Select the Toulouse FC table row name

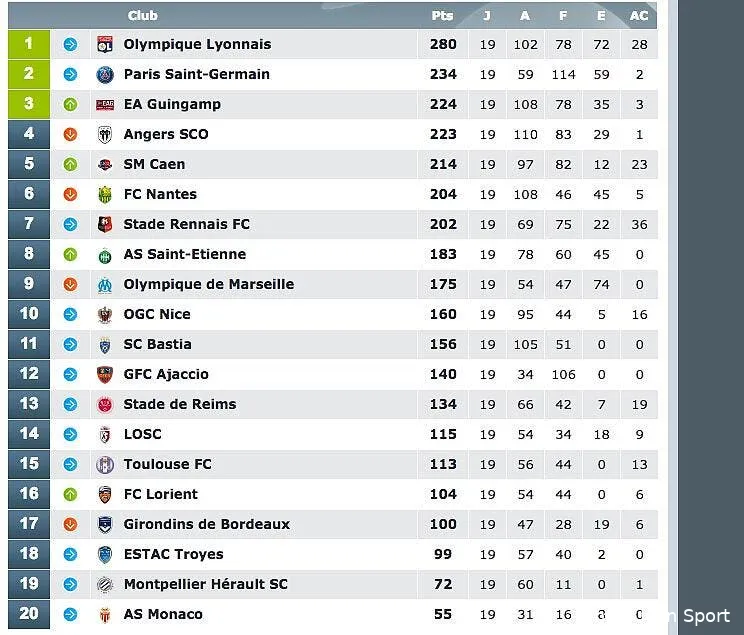click(x=167, y=464)
